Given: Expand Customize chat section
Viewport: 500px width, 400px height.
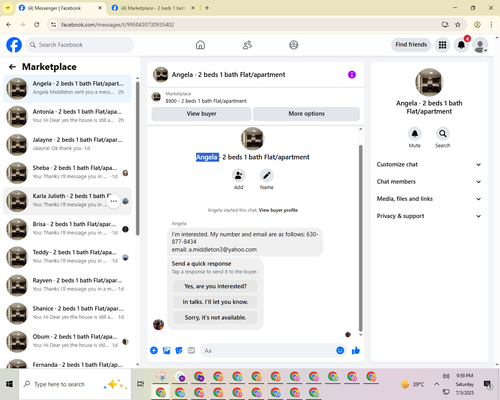Looking at the screenshot, I should coord(429,164).
